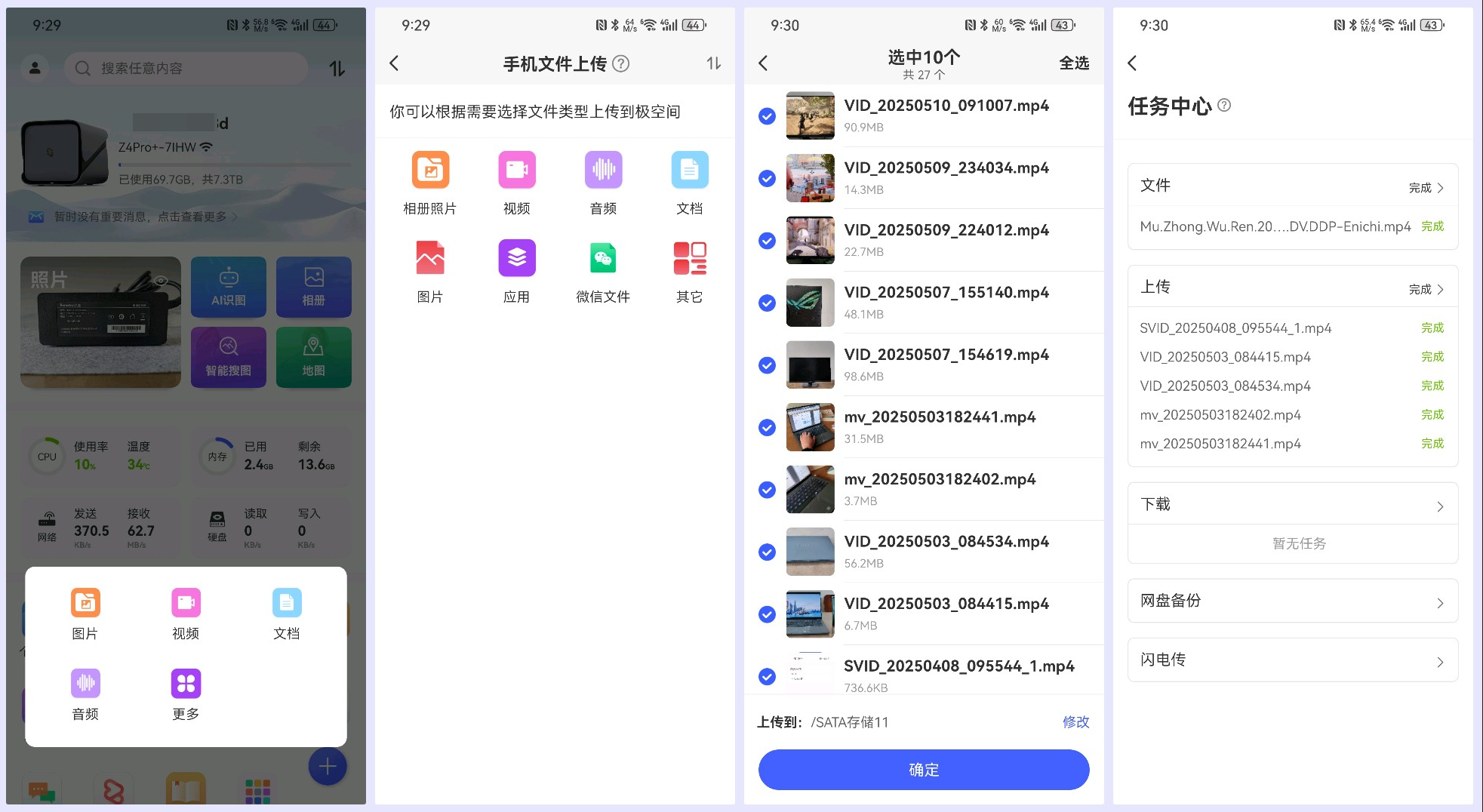Open the 智能搜图 tile
This screenshot has width=1483, height=812.
tap(229, 358)
